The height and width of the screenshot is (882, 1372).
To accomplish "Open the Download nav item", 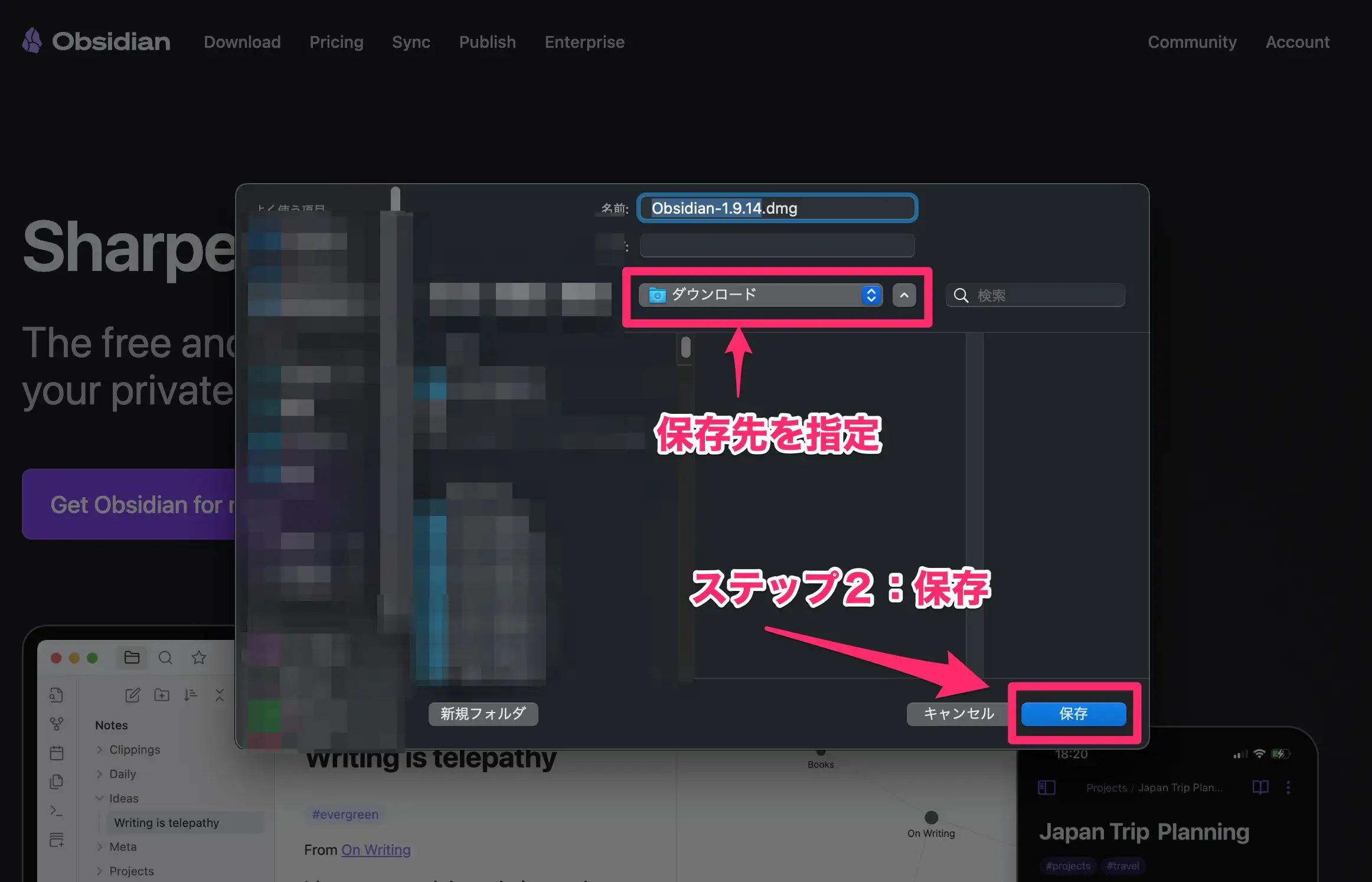I will [242, 42].
